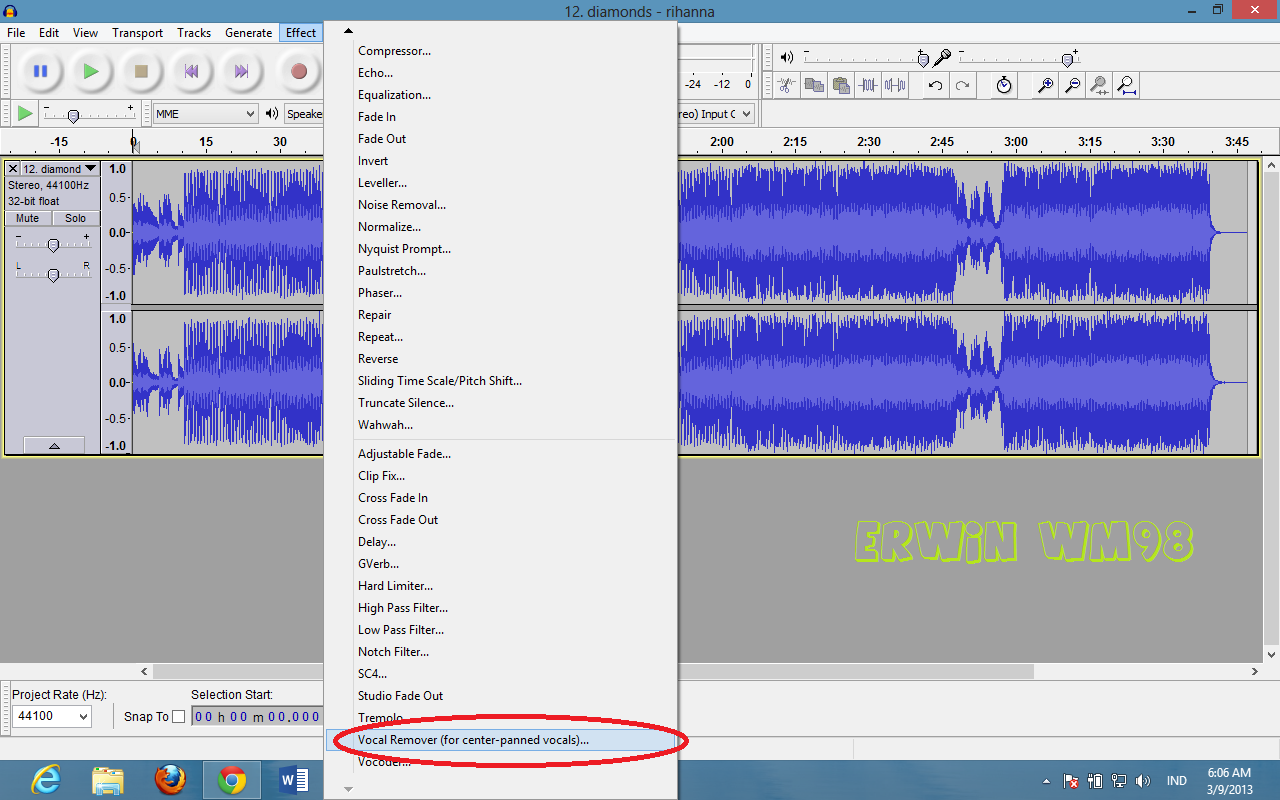The width and height of the screenshot is (1280, 800).
Task: Skip to start of the track
Action: pyautogui.click(x=191, y=71)
